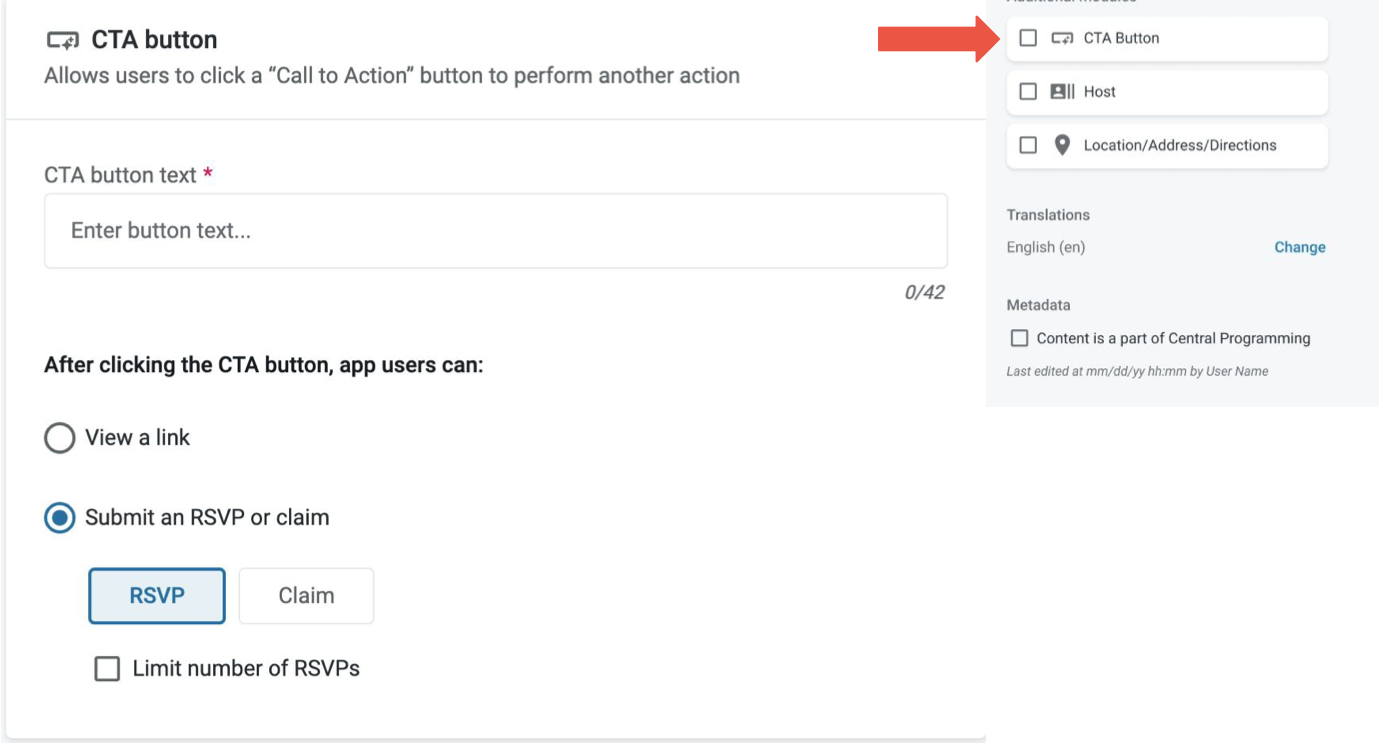Enable the CTA Button module checkbox
The width and height of the screenshot is (1382, 744).
(x=1028, y=39)
